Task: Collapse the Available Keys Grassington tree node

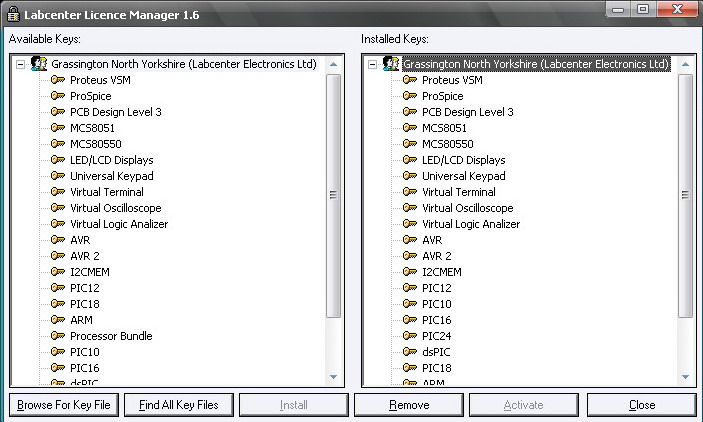Action: (20, 64)
